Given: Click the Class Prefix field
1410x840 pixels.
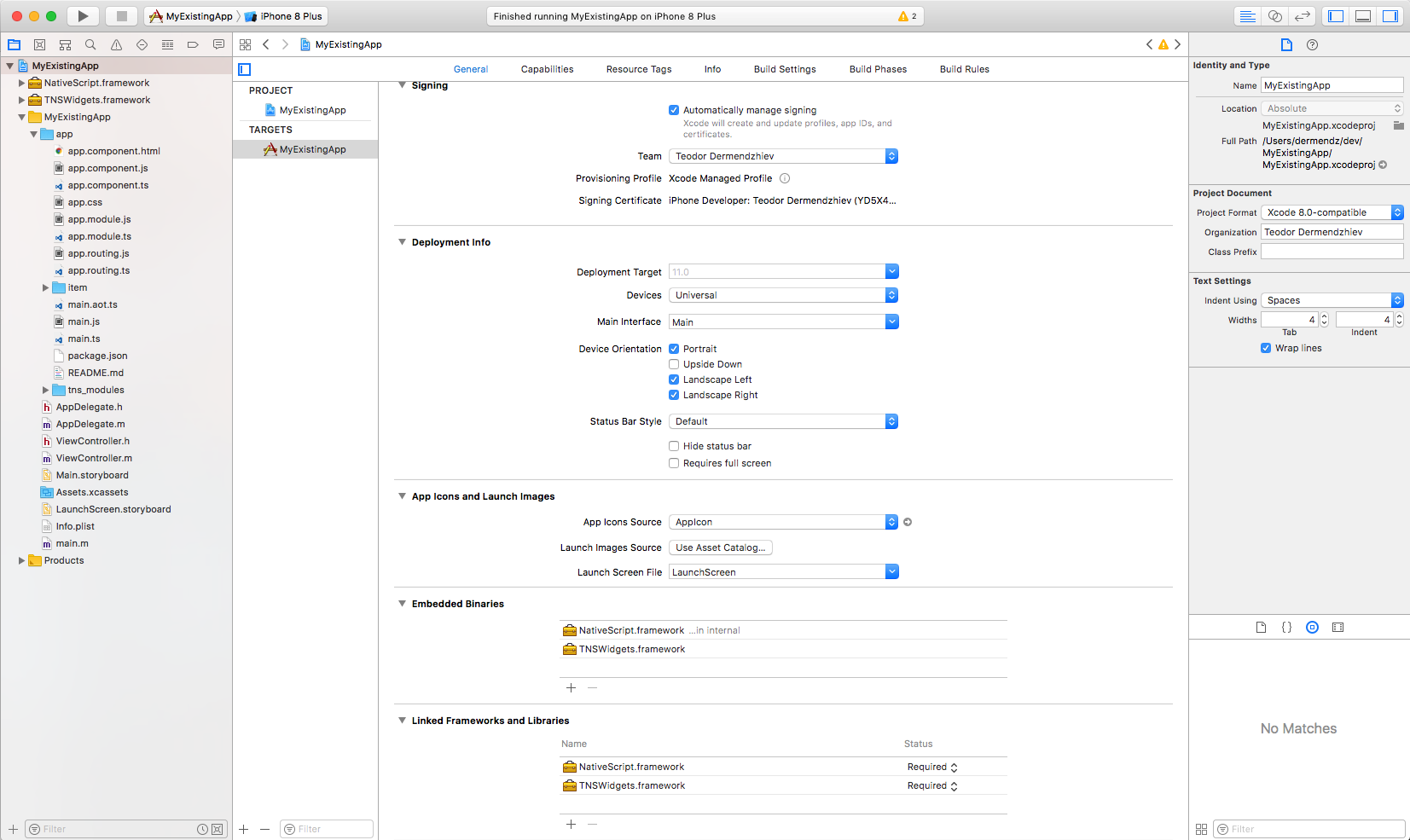Looking at the screenshot, I should pyautogui.click(x=1332, y=252).
